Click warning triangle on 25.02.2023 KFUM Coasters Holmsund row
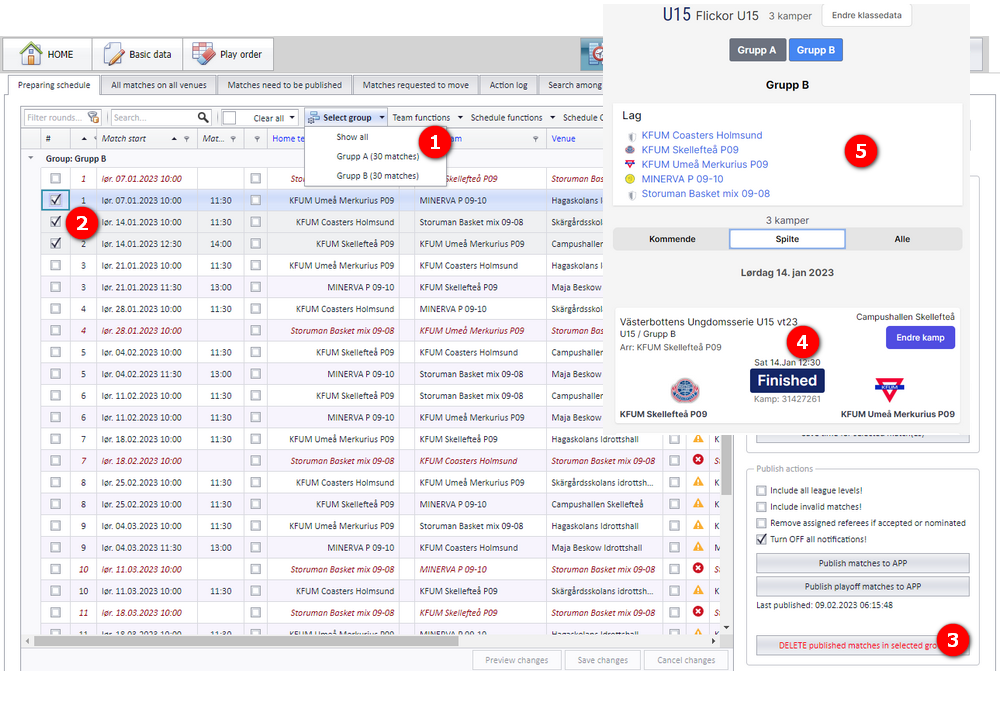Viewport: 1000px width, 708px height. [698, 482]
